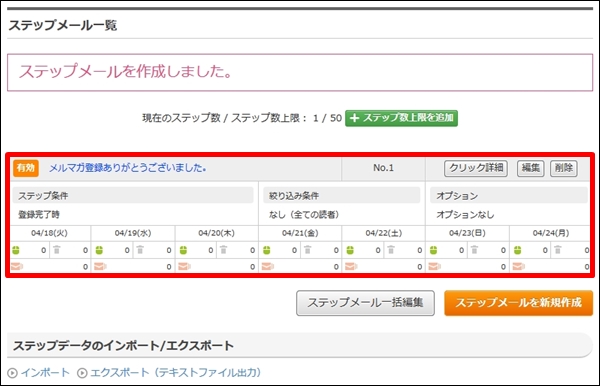
Task: Click the mail envelope icon under 04/22(土)
Action: 351,266
